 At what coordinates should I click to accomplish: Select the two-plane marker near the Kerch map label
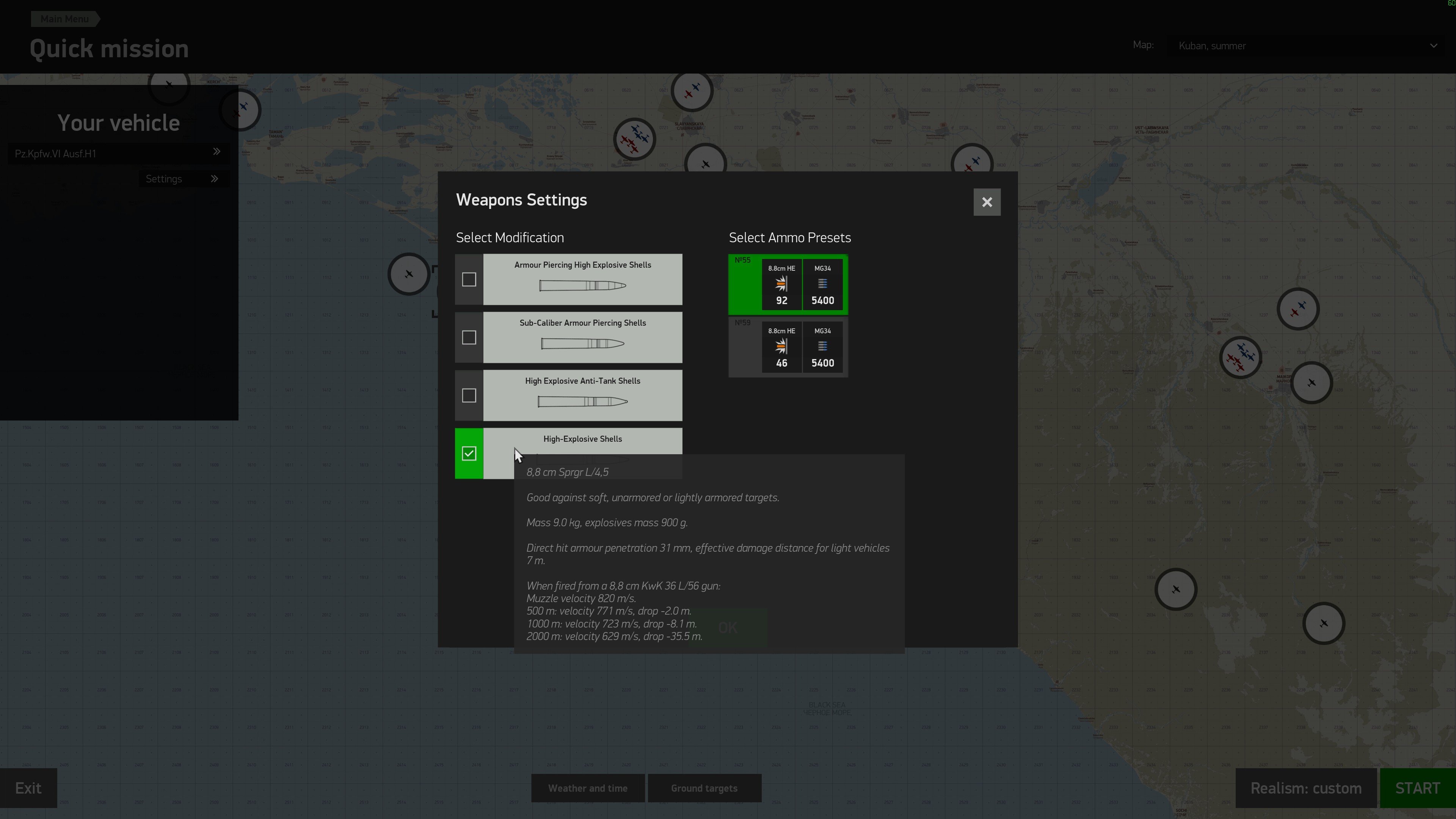[x=240, y=110]
